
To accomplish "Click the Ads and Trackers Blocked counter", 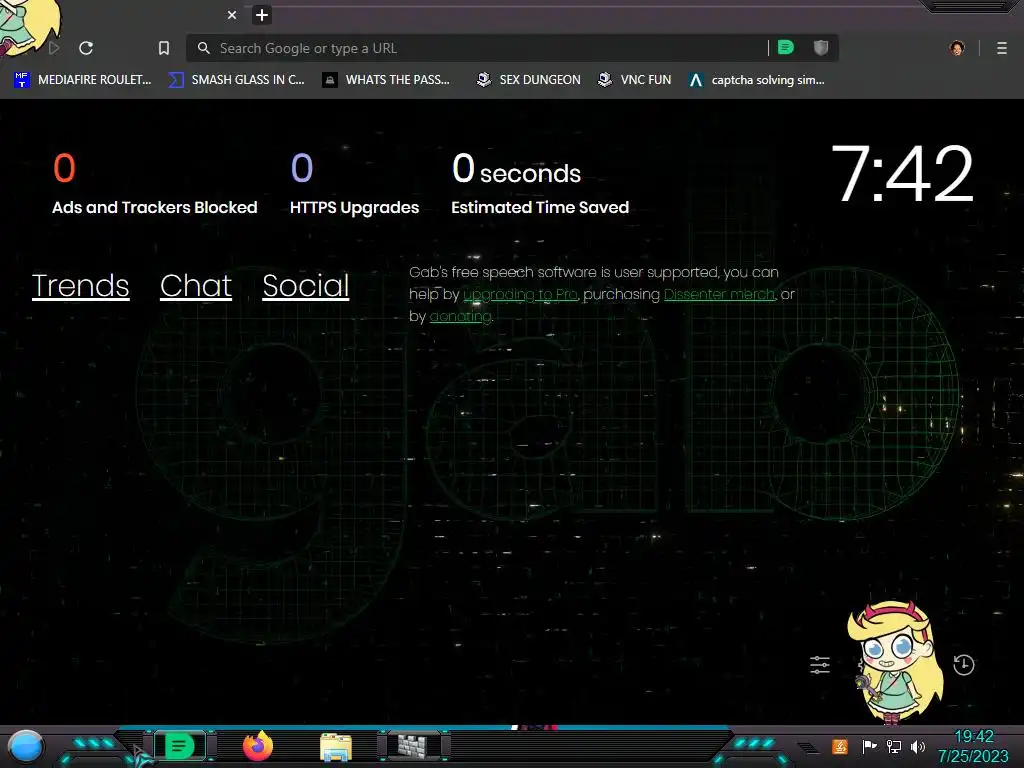I will pos(155,184).
